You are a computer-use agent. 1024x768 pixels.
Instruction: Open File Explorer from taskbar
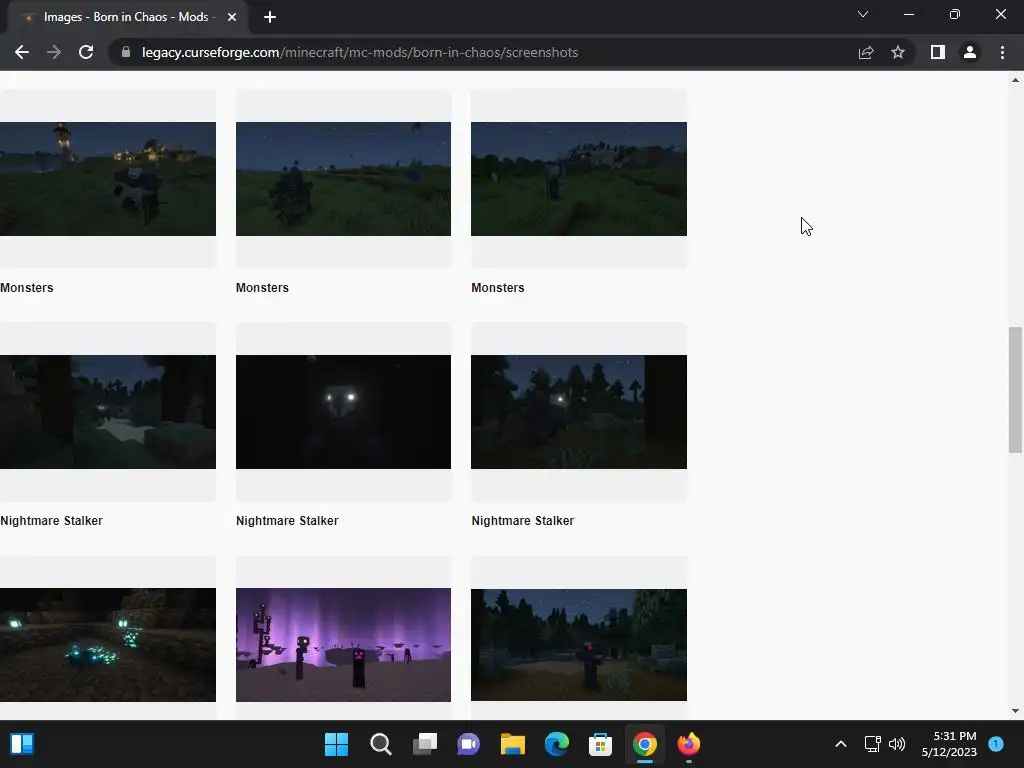pos(513,744)
